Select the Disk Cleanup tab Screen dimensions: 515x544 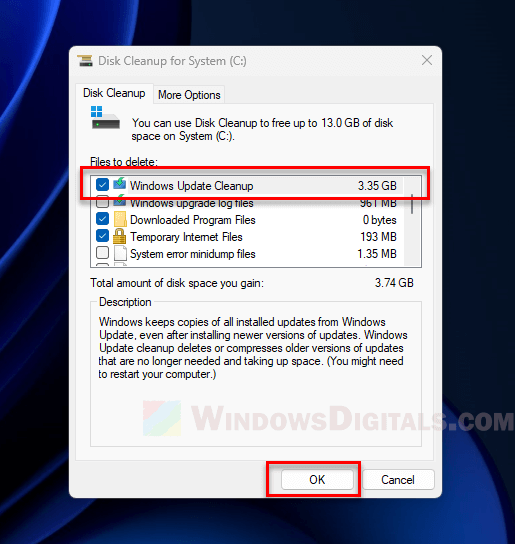pyautogui.click(x=114, y=93)
